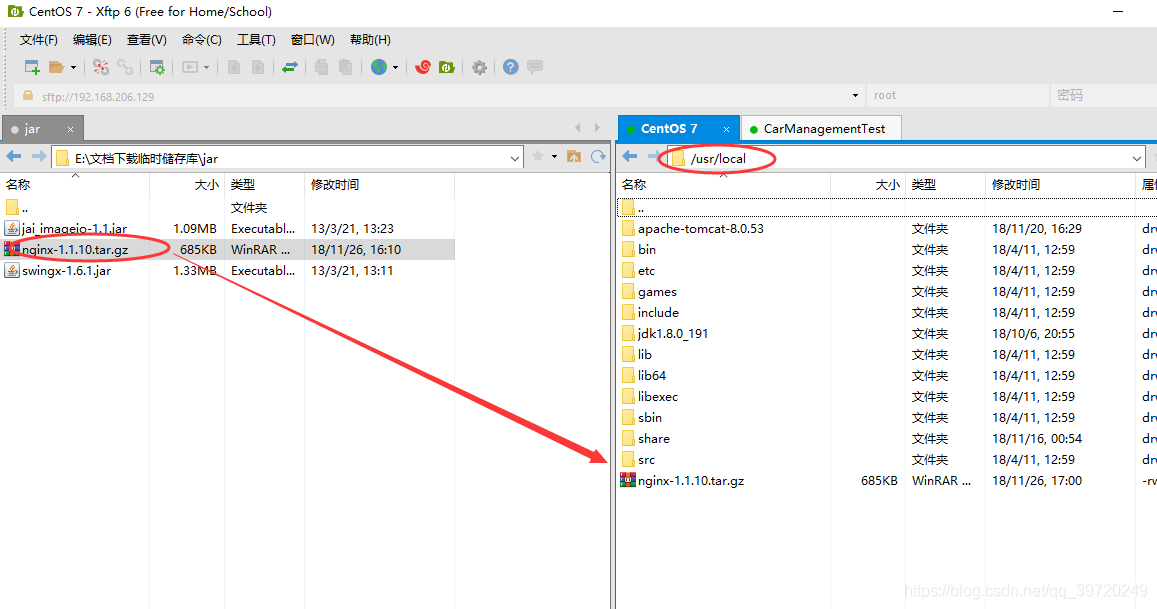Expand the remote /usr/local path dropdown
The height and width of the screenshot is (609, 1157).
point(1136,158)
